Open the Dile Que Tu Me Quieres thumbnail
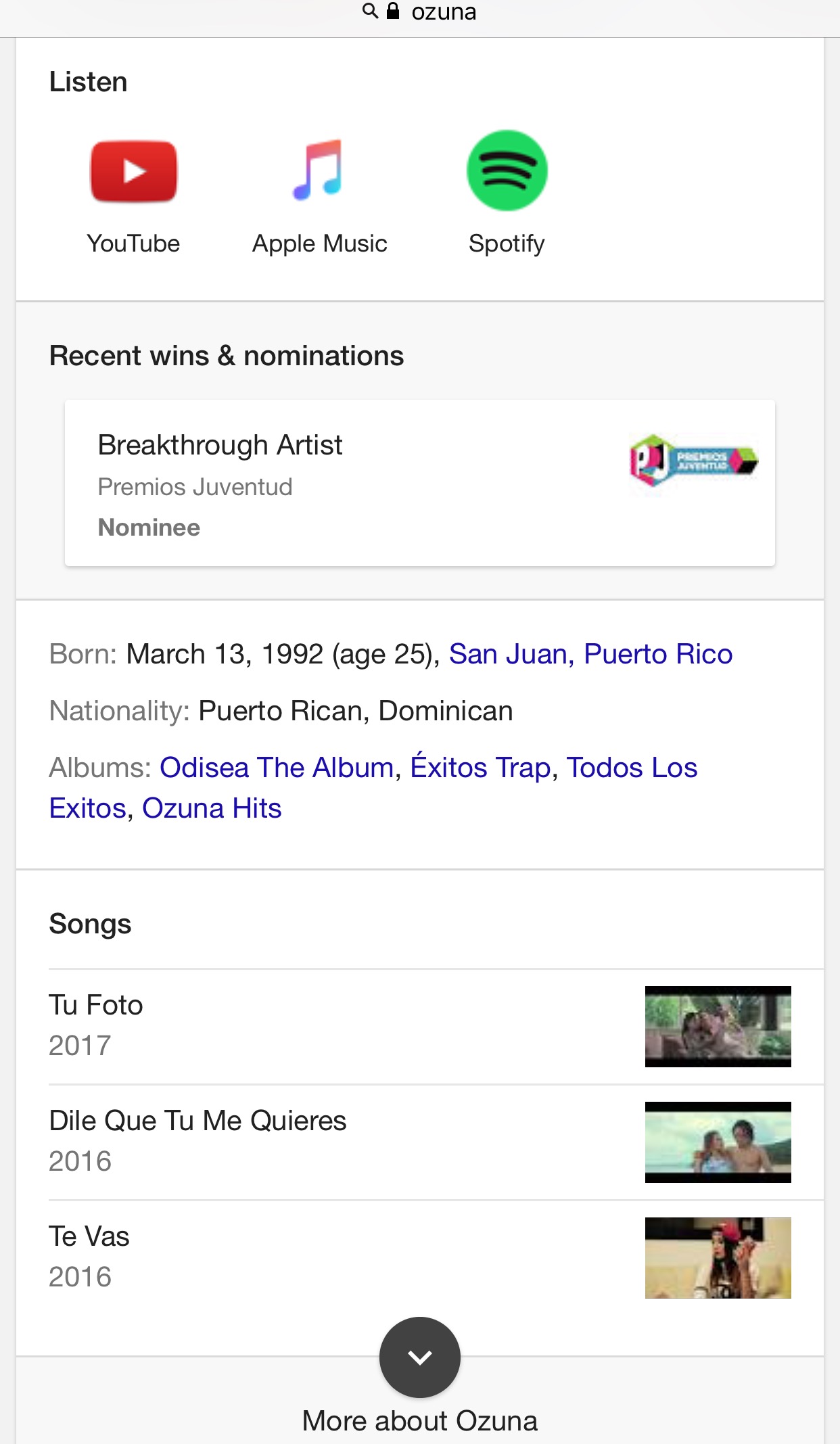Image resolution: width=840 pixels, height=1444 pixels. [x=718, y=1142]
